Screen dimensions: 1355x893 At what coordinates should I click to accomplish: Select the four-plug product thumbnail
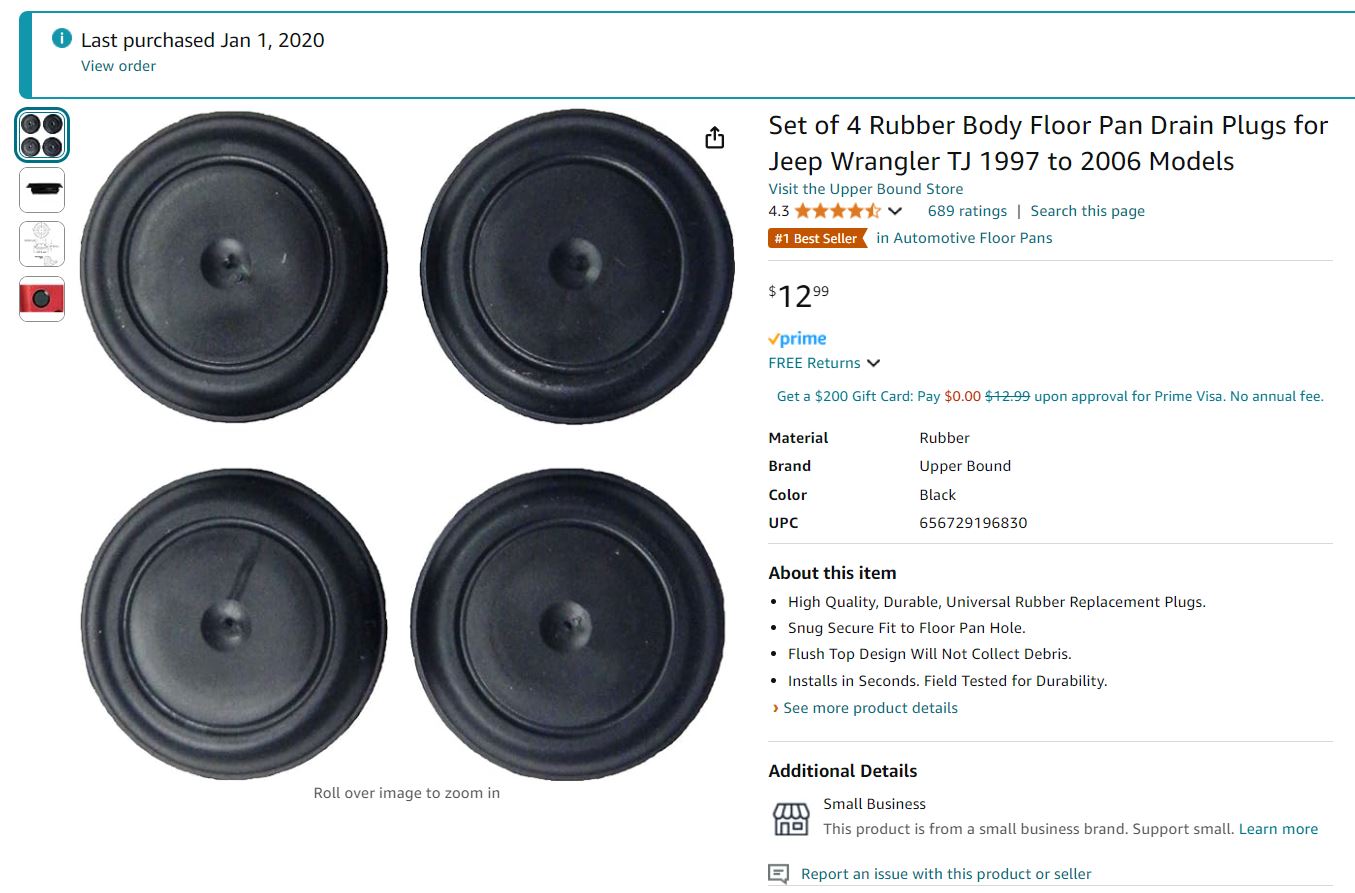coord(42,134)
